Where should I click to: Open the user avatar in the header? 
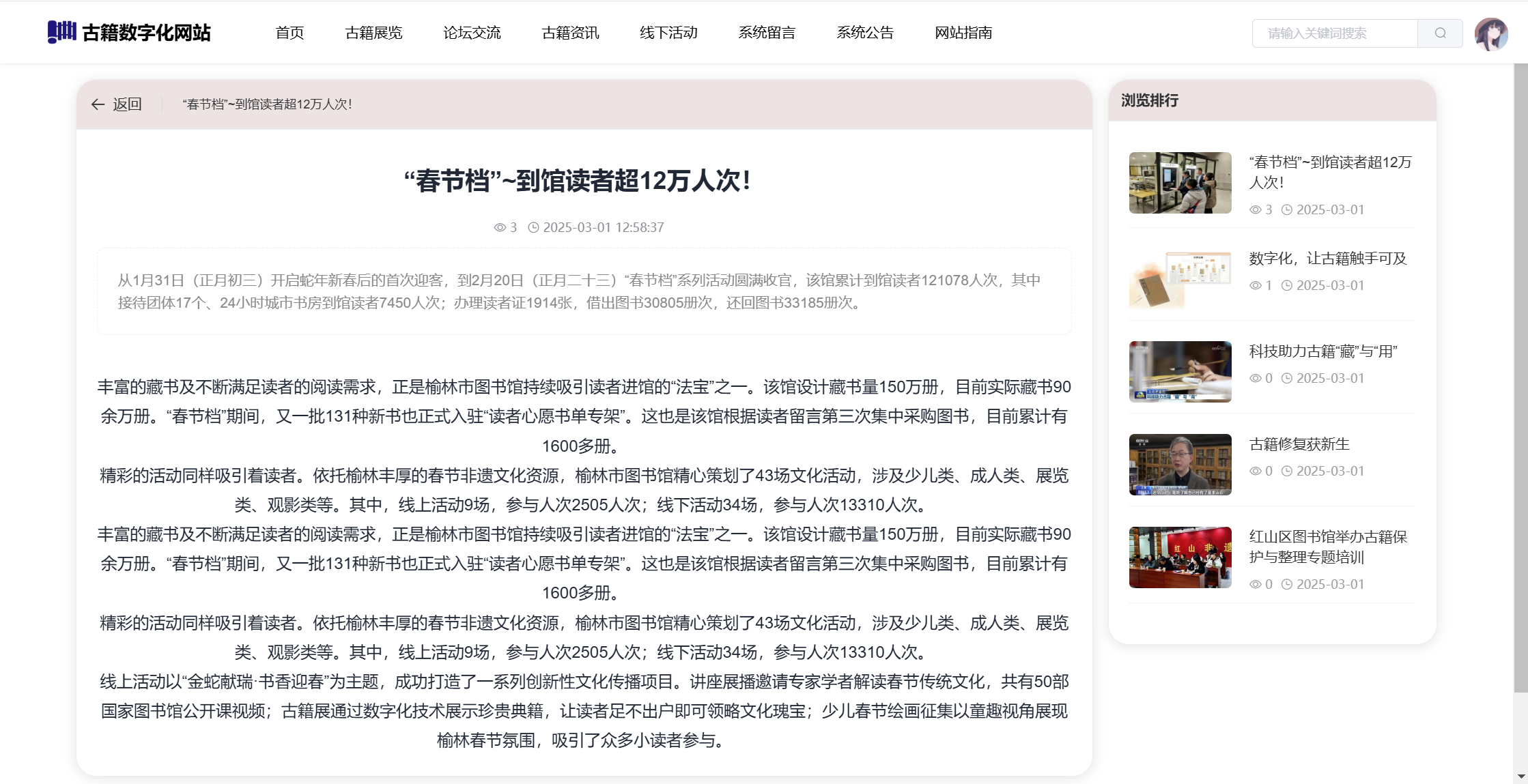(x=1490, y=33)
